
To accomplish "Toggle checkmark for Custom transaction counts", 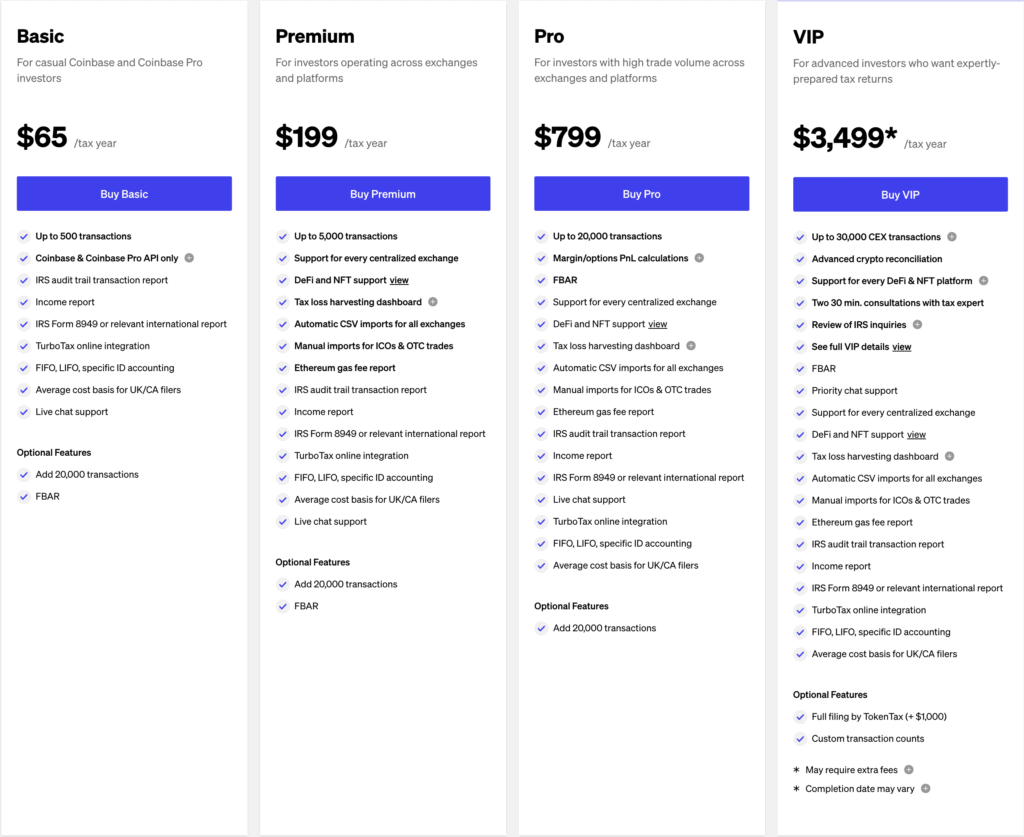I will 800,739.
